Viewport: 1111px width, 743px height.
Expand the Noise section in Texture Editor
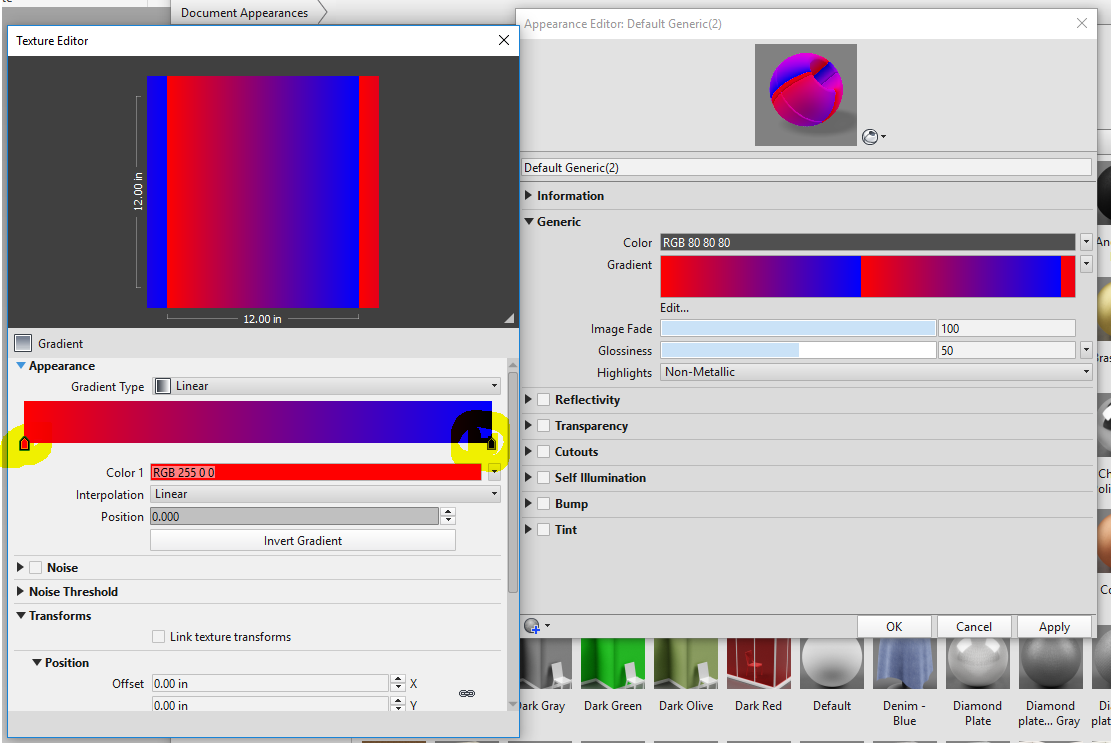(20, 567)
